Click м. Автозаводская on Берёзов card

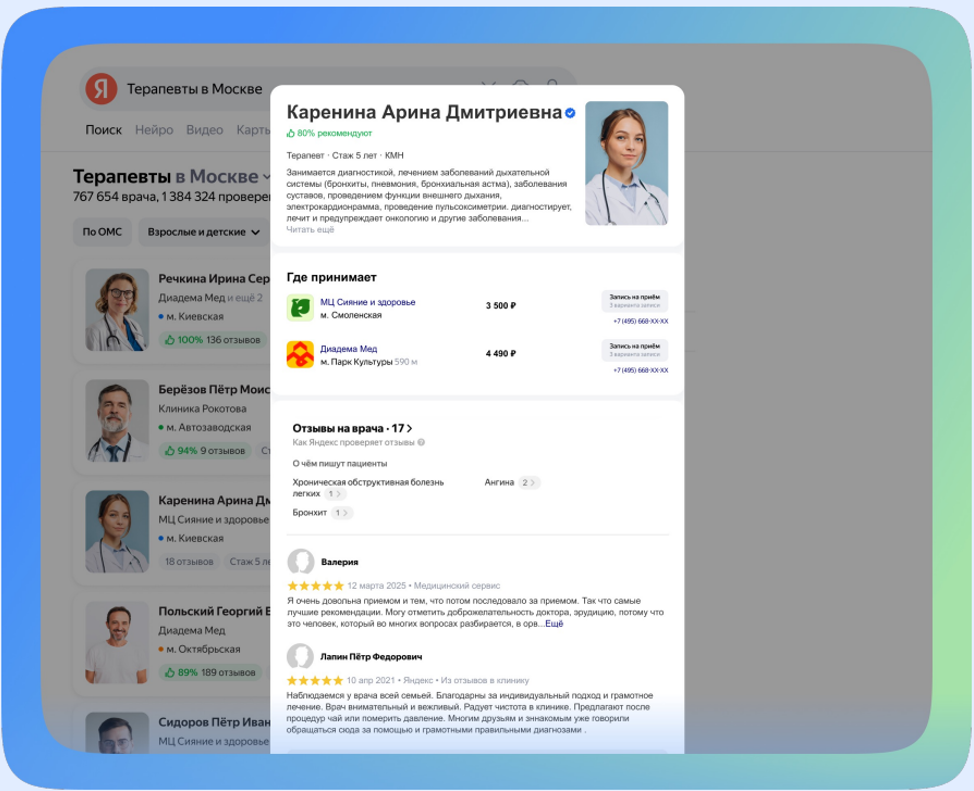coord(208,428)
